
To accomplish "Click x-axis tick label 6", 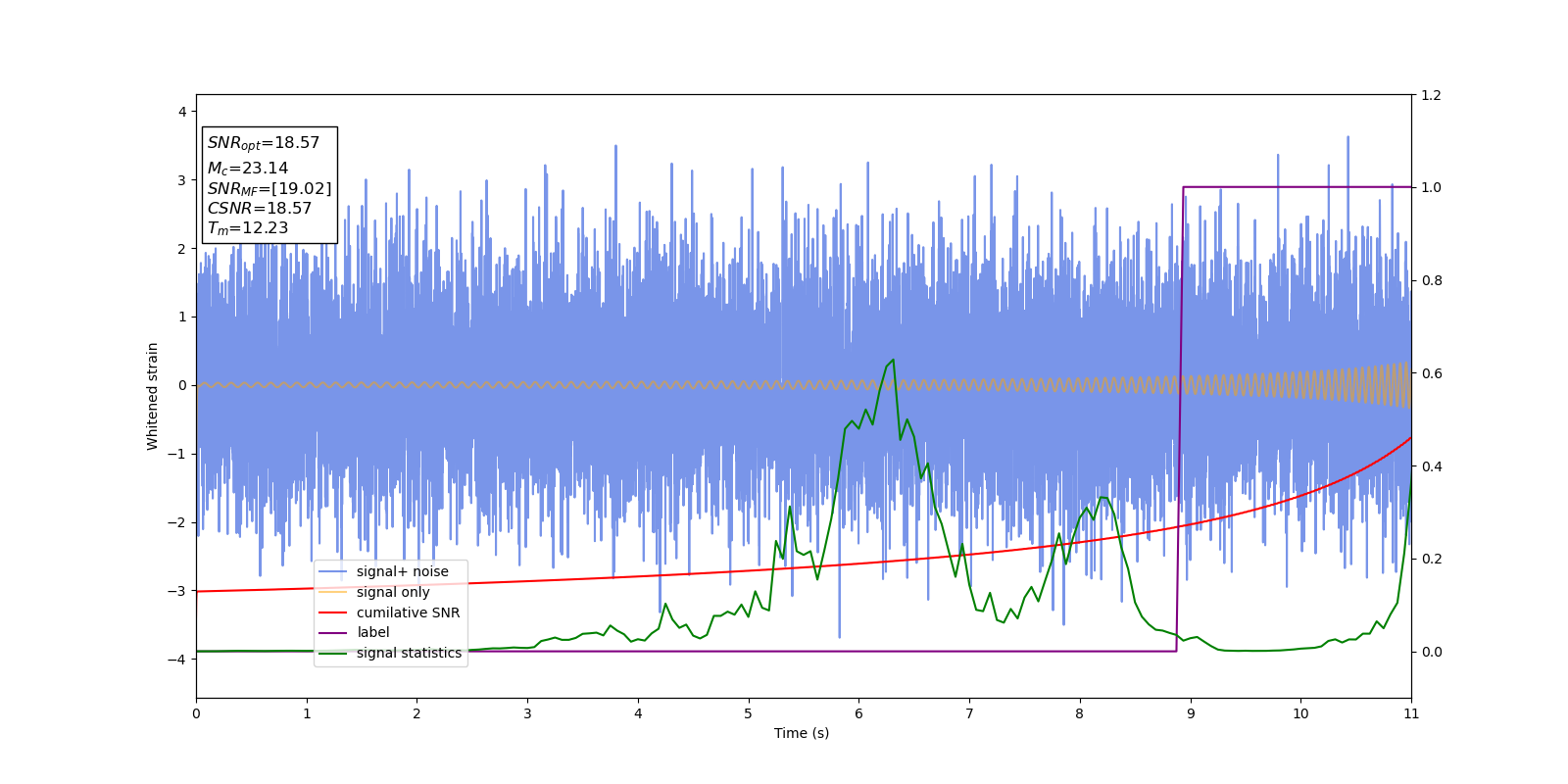I will coord(858,713).
